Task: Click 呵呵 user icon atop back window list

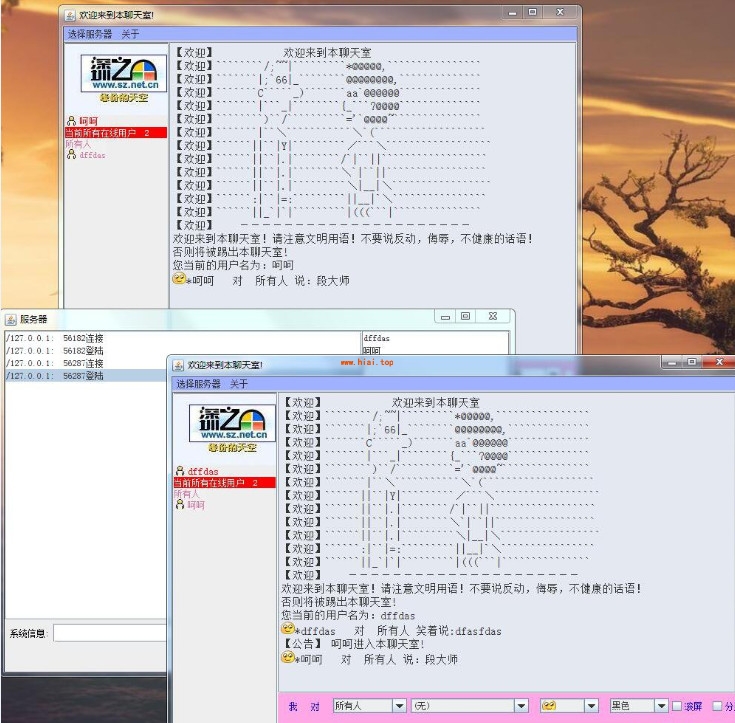Action: [x=71, y=121]
